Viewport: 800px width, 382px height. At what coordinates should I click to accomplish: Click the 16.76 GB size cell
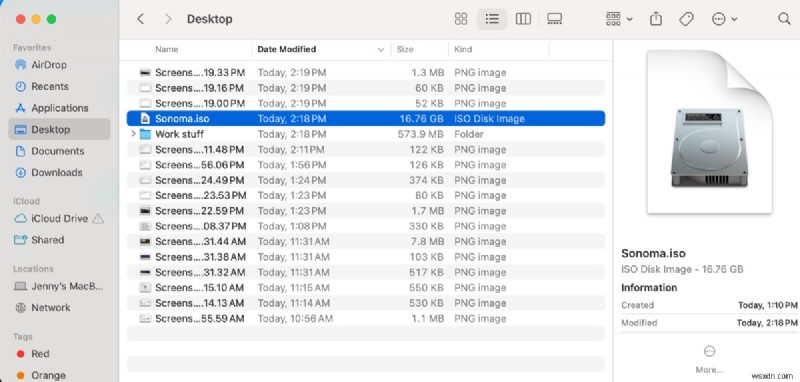[x=421, y=119]
